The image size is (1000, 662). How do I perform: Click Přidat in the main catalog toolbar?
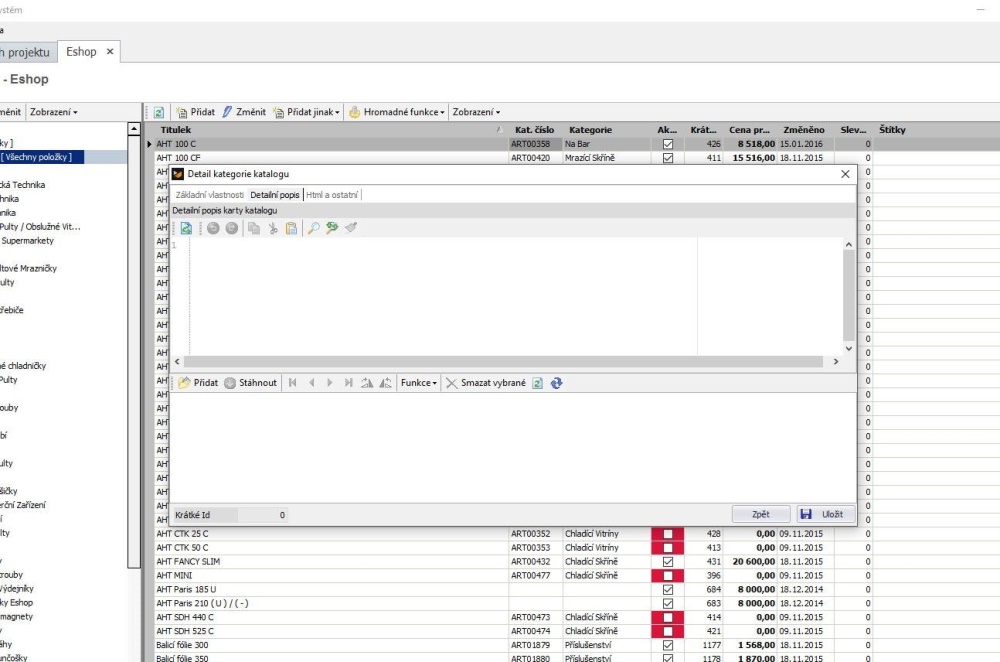(x=196, y=112)
